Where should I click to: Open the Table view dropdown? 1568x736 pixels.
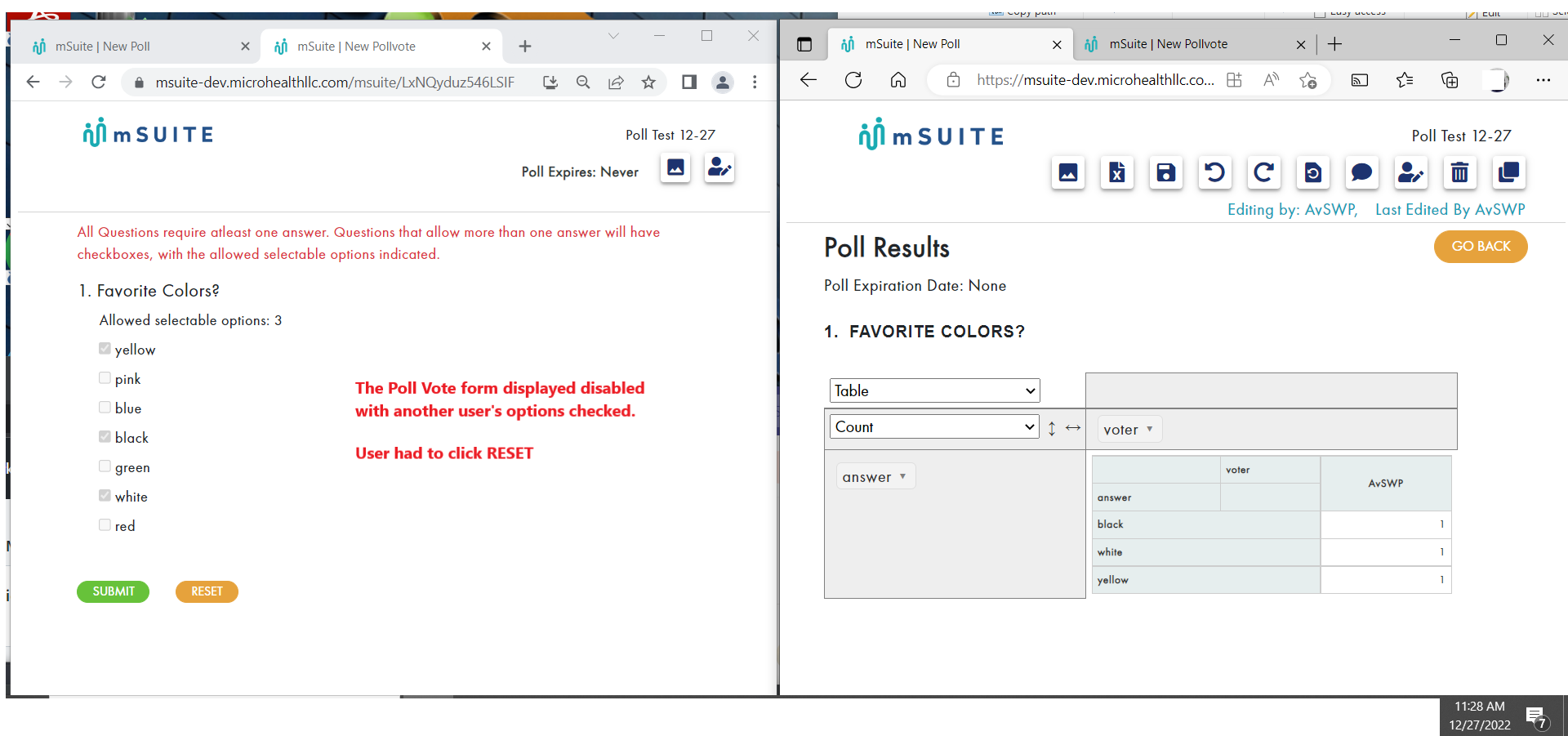(933, 390)
